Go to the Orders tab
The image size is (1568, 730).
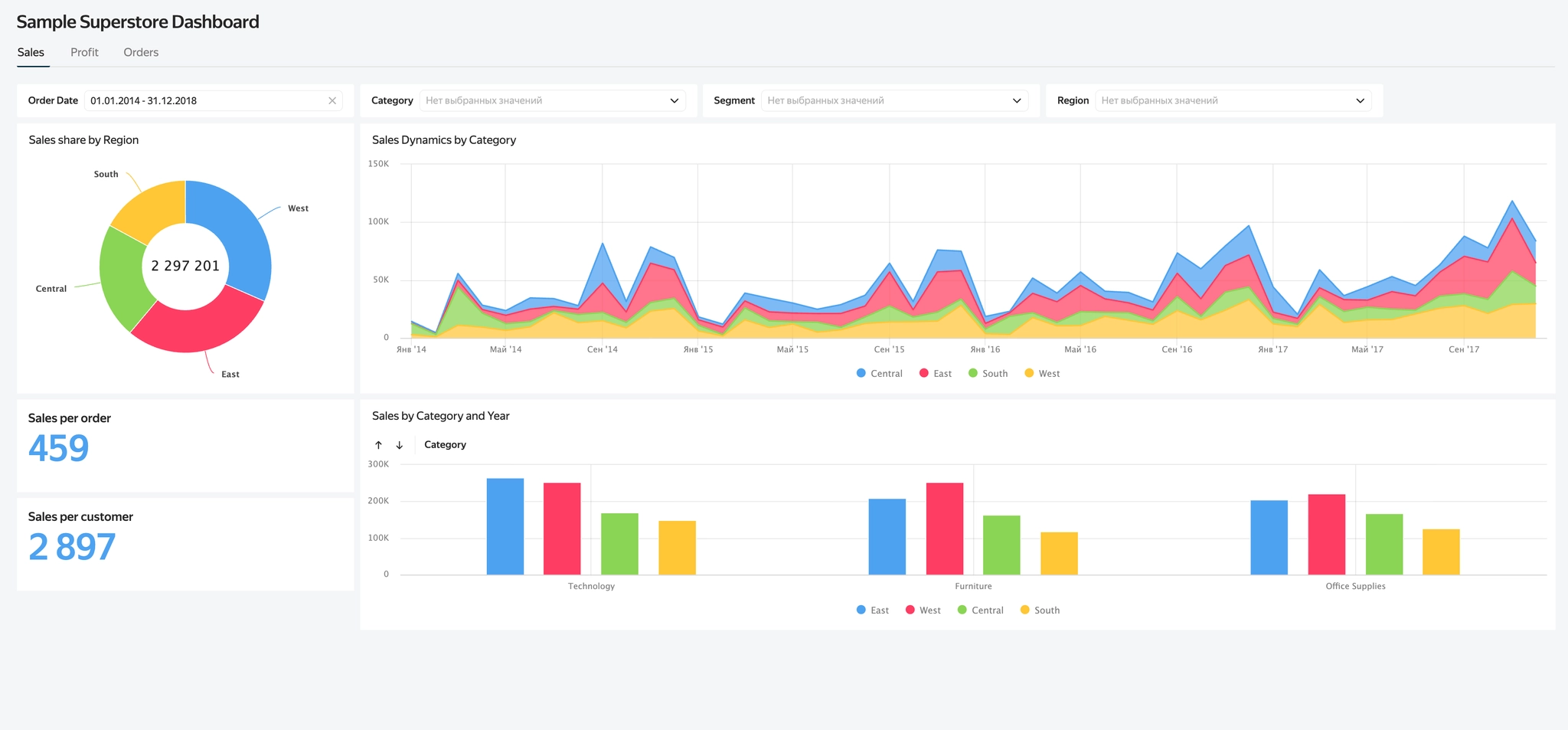coord(141,52)
